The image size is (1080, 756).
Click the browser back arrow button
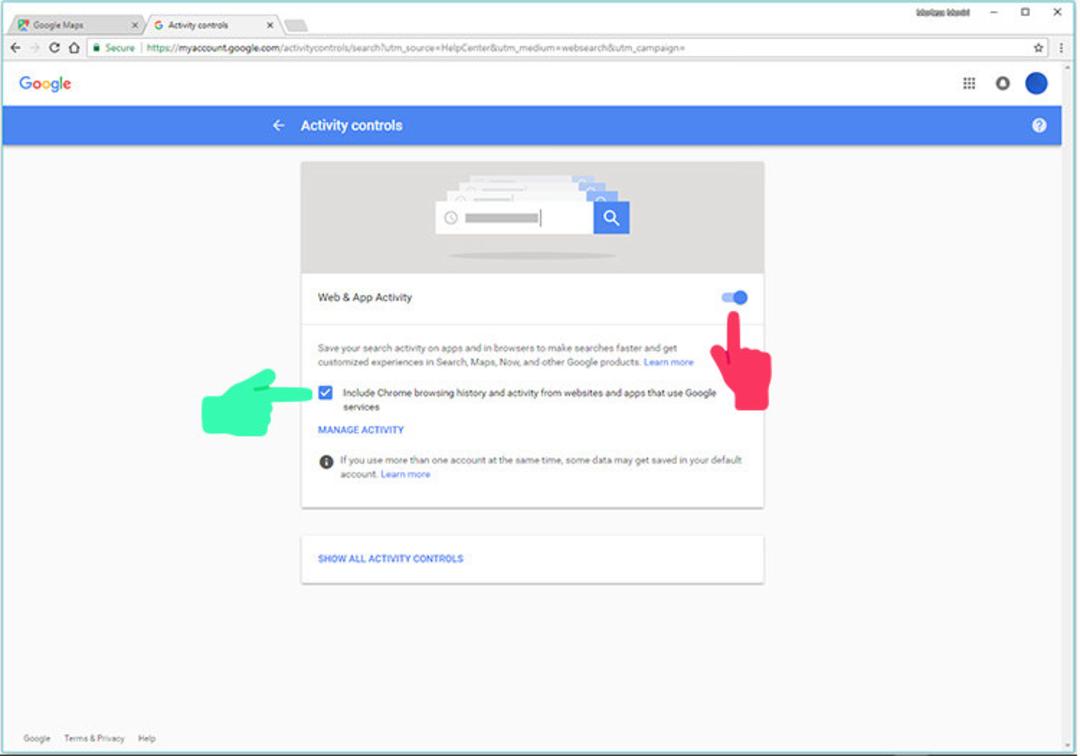click(x=16, y=48)
